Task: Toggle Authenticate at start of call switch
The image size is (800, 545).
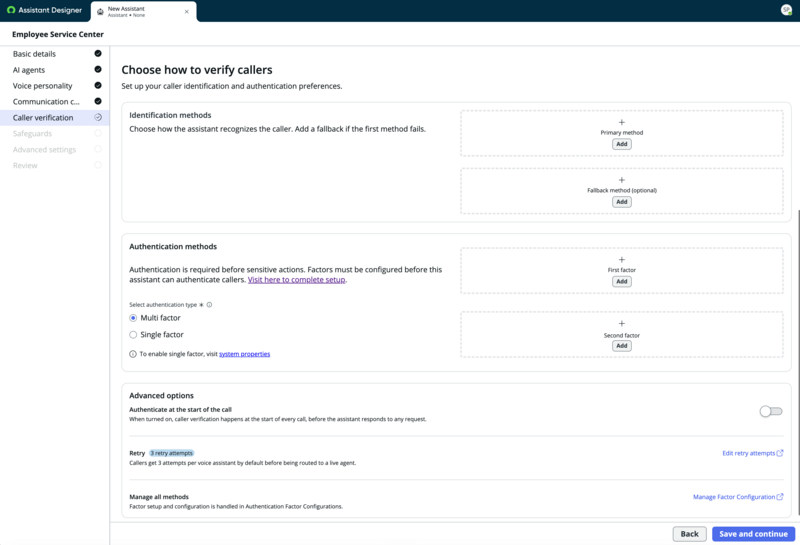Action: [x=770, y=411]
